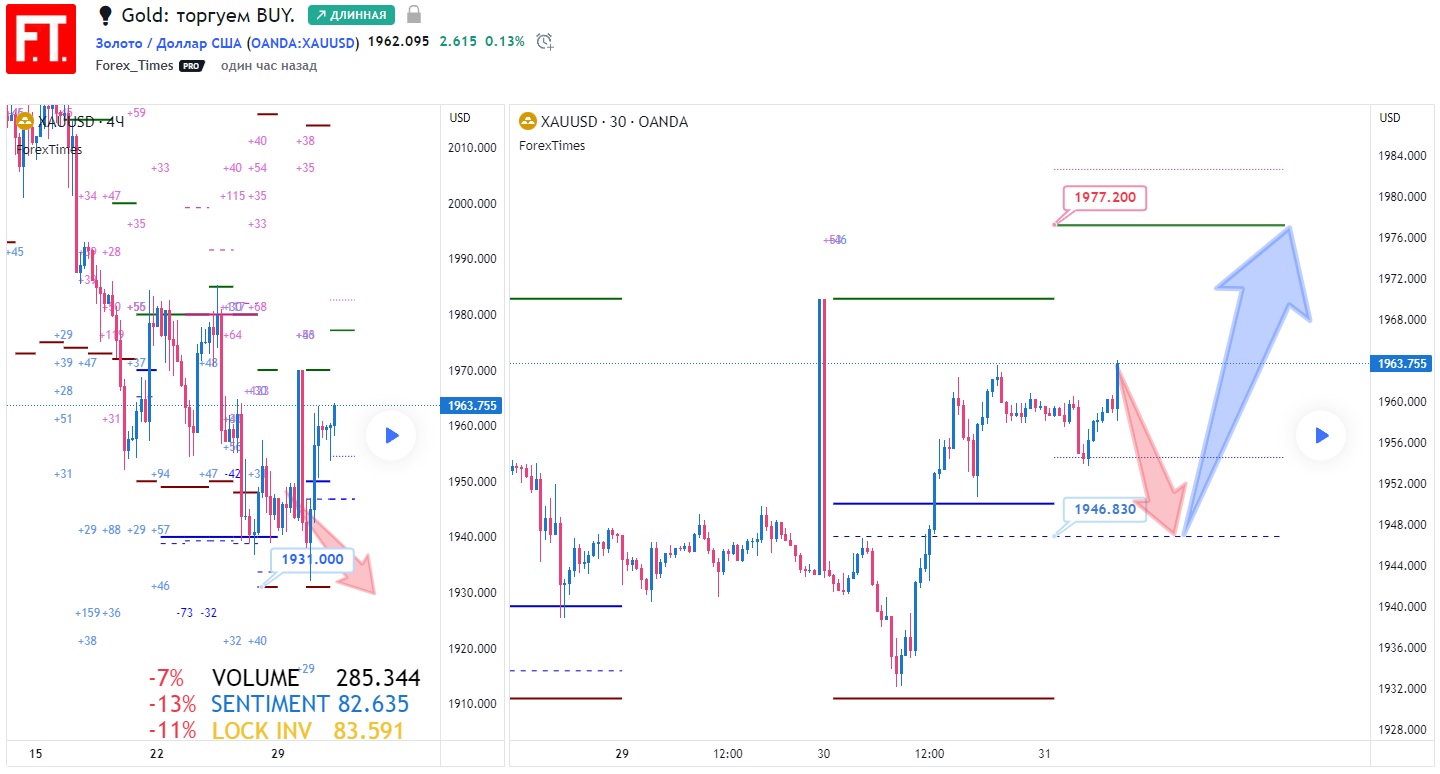Open USD currency label on 4H chart
This screenshot has width=1440, height=774.
tap(460, 118)
